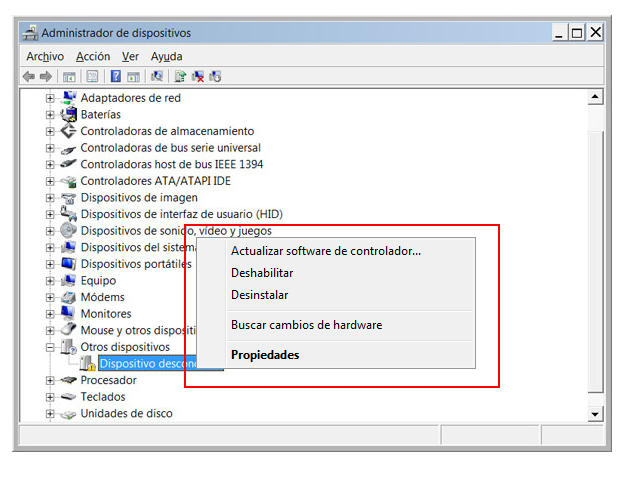
Task: Select the highlighted Dispositivo desconocido item
Action: pyautogui.click(x=148, y=364)
